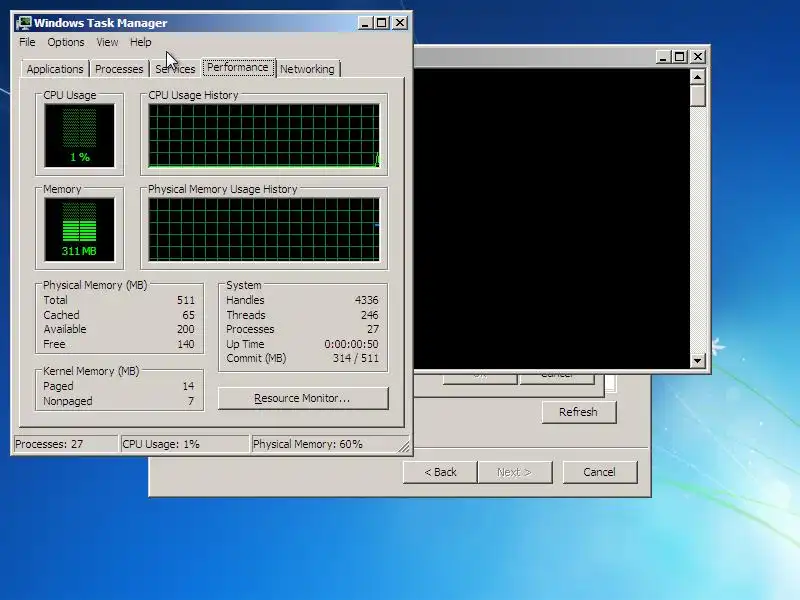
Task: Click the Task Manager title bar icon
Action: tap(23, 23)
